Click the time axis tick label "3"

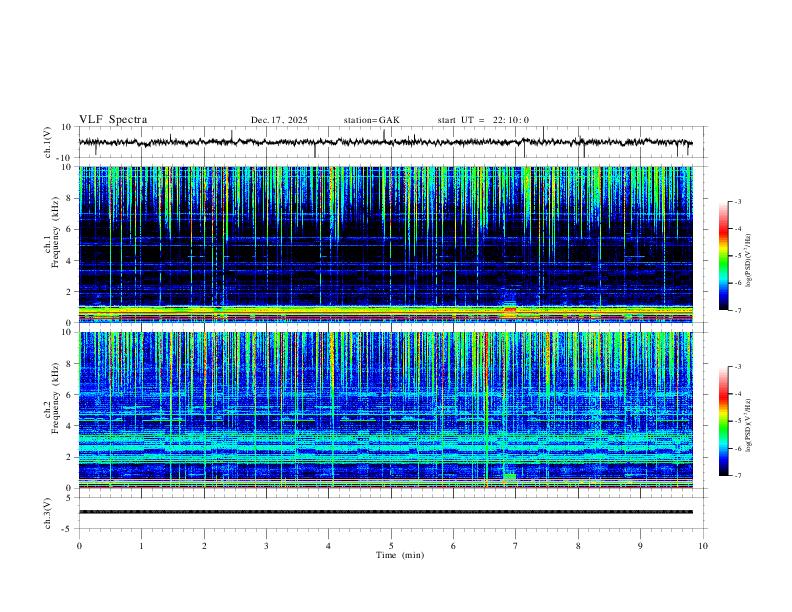(x=266, y=546)
